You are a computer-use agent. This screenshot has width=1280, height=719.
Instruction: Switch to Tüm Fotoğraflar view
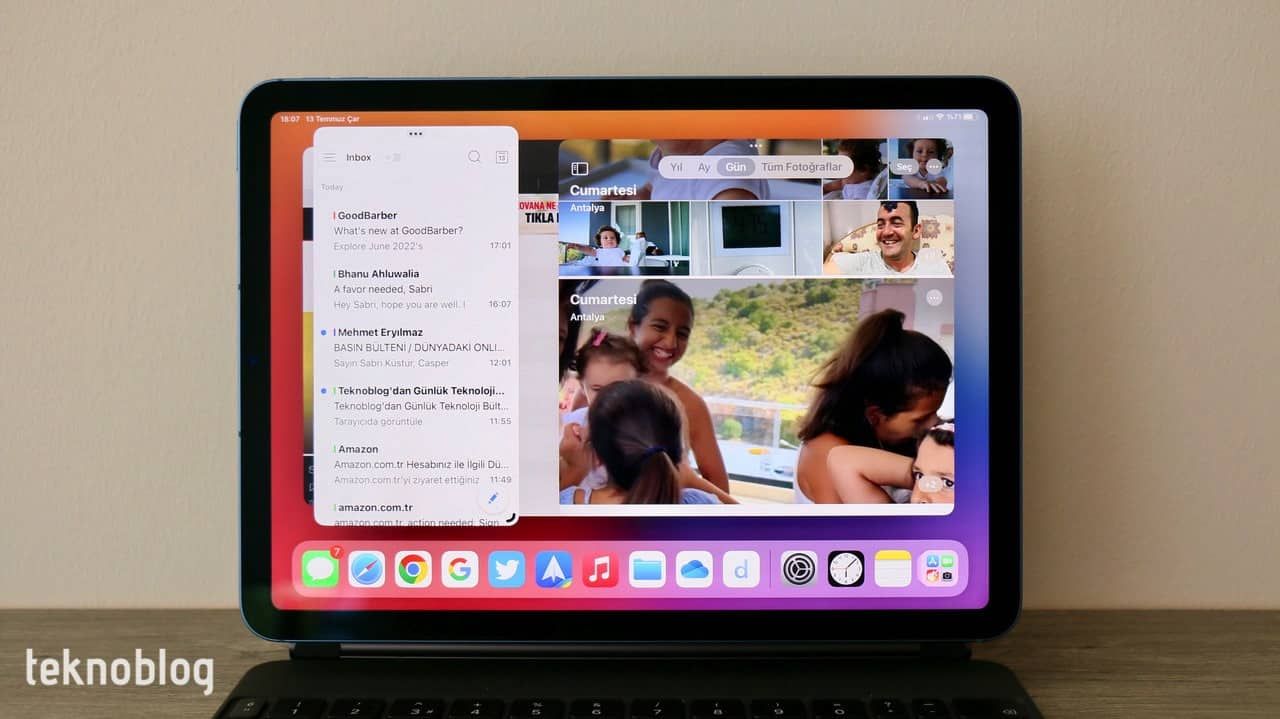click(x=802, y=167)
